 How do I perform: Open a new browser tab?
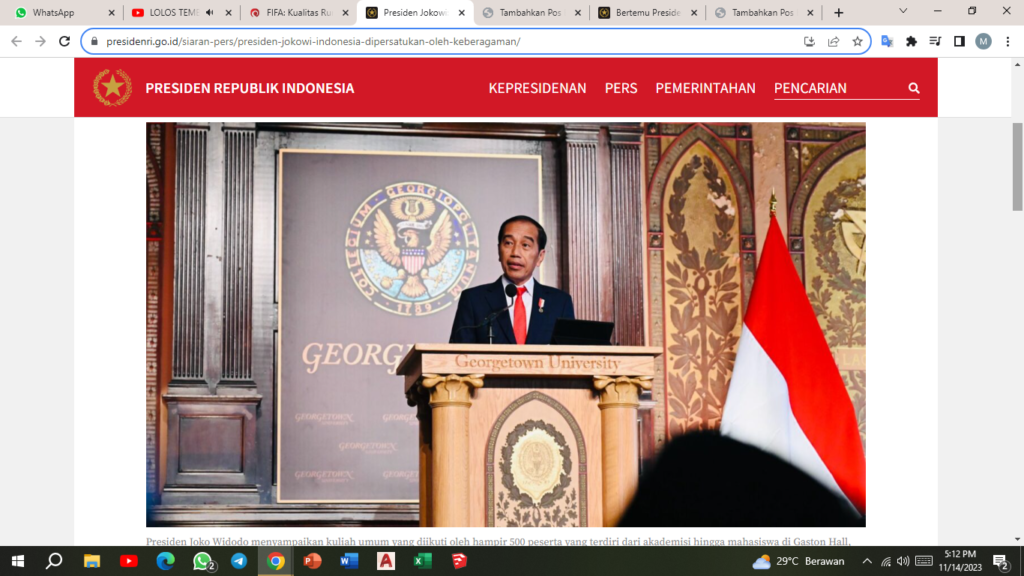tap(839, 12)
